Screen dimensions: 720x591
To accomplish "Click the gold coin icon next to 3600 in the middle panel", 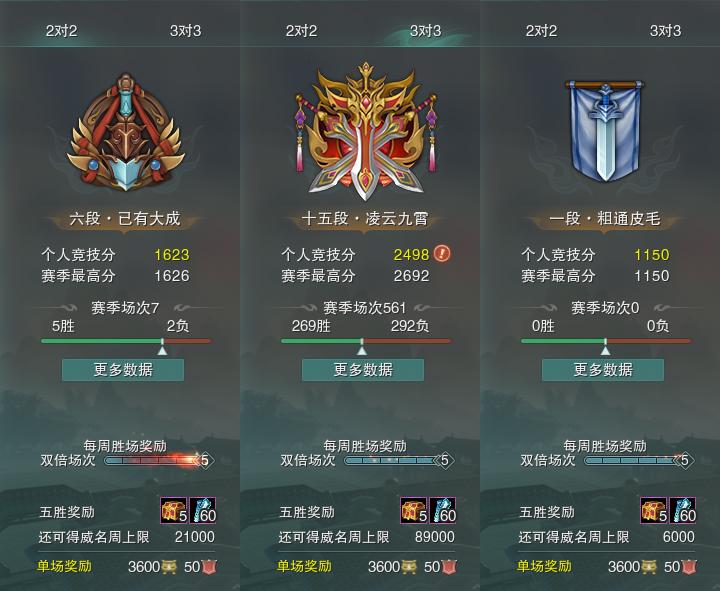I will 409,567.
